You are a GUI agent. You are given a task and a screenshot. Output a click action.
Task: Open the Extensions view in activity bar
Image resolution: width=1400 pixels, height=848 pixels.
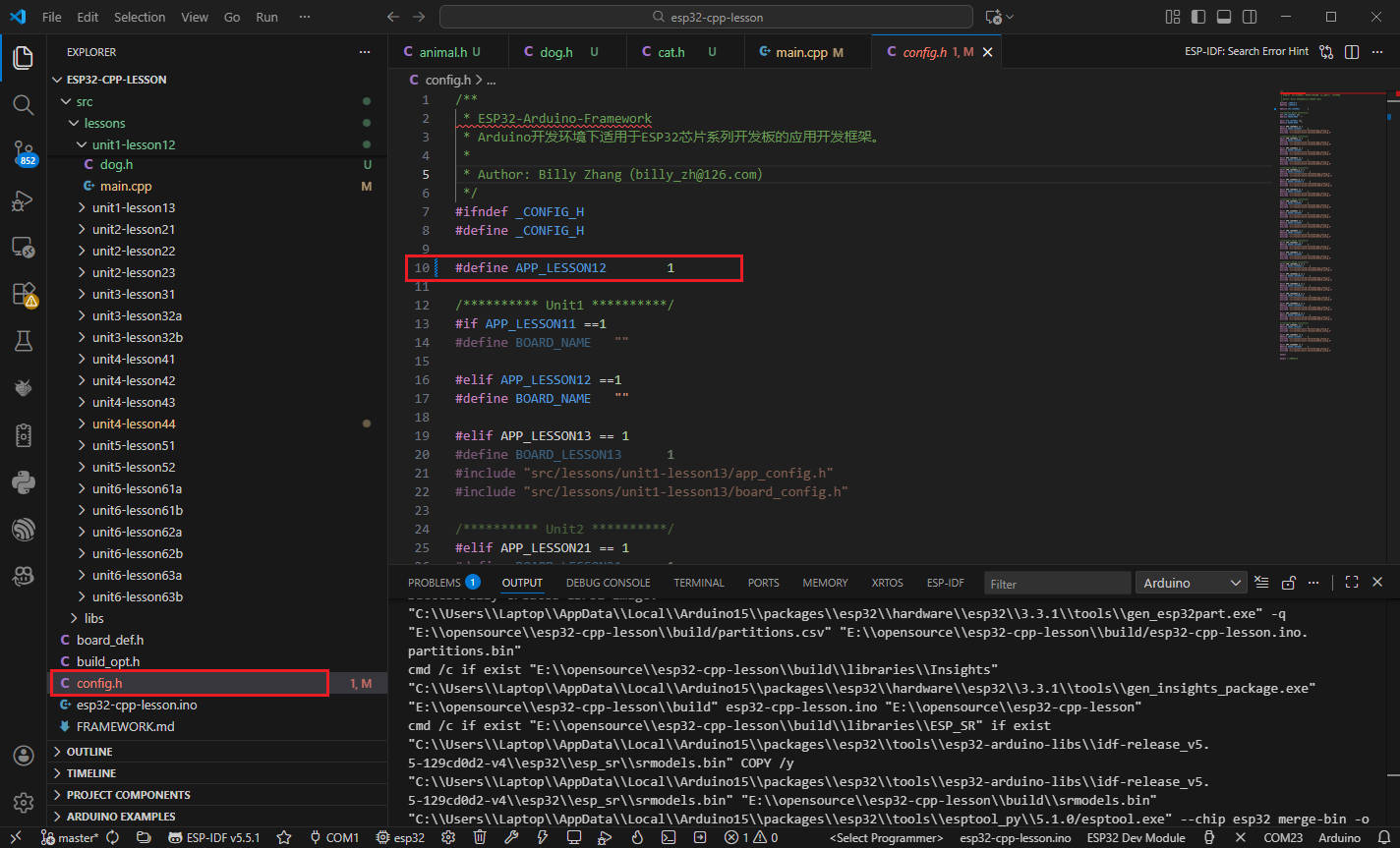pos(23,294)
